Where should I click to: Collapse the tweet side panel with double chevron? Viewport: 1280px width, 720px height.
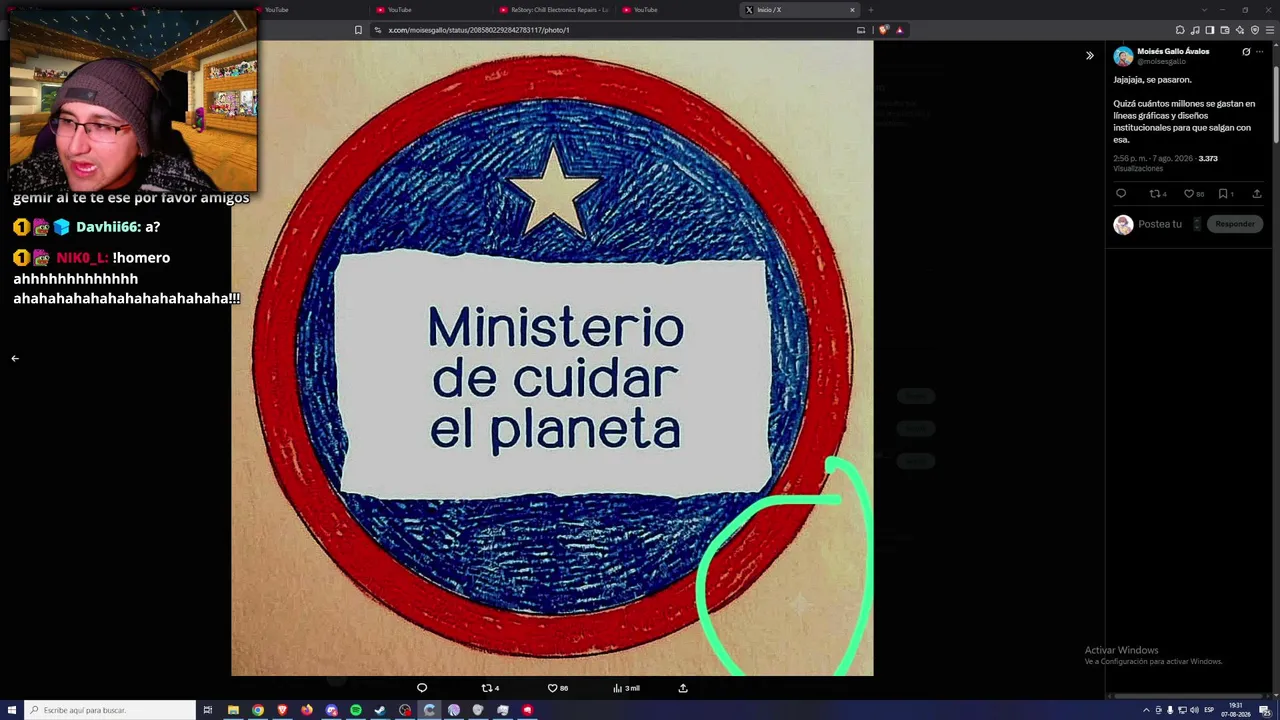1090,56
